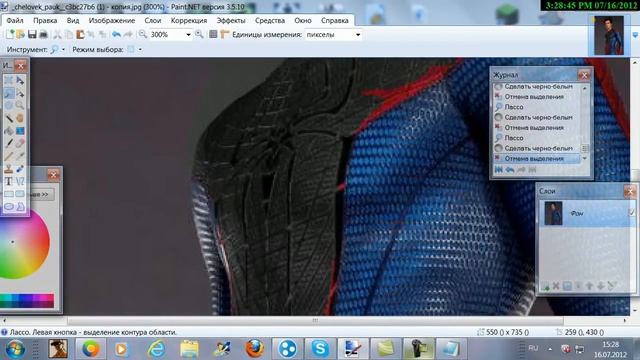Toggle the pixel grid toolbar button

pyautogui.click(x=213, y=35)
